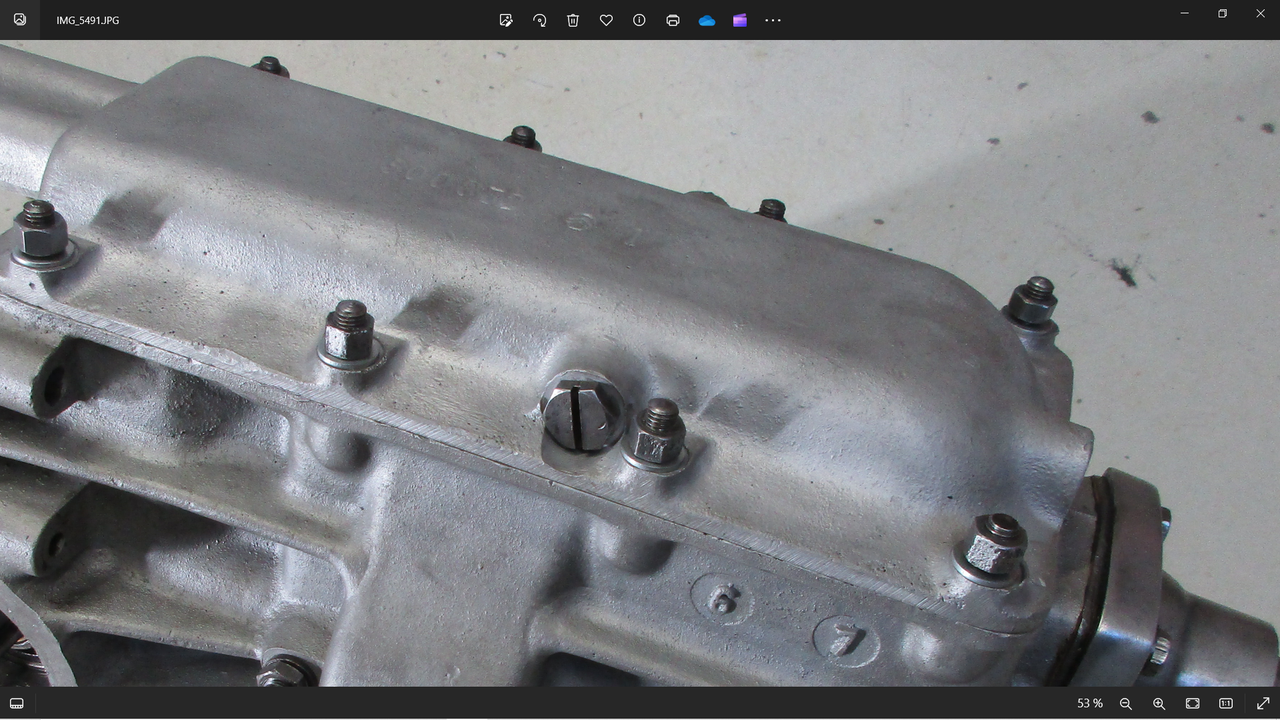Viewport: 1280px width, 720px height.
Task: Enter full screen view
Action: click(1263, 704)
